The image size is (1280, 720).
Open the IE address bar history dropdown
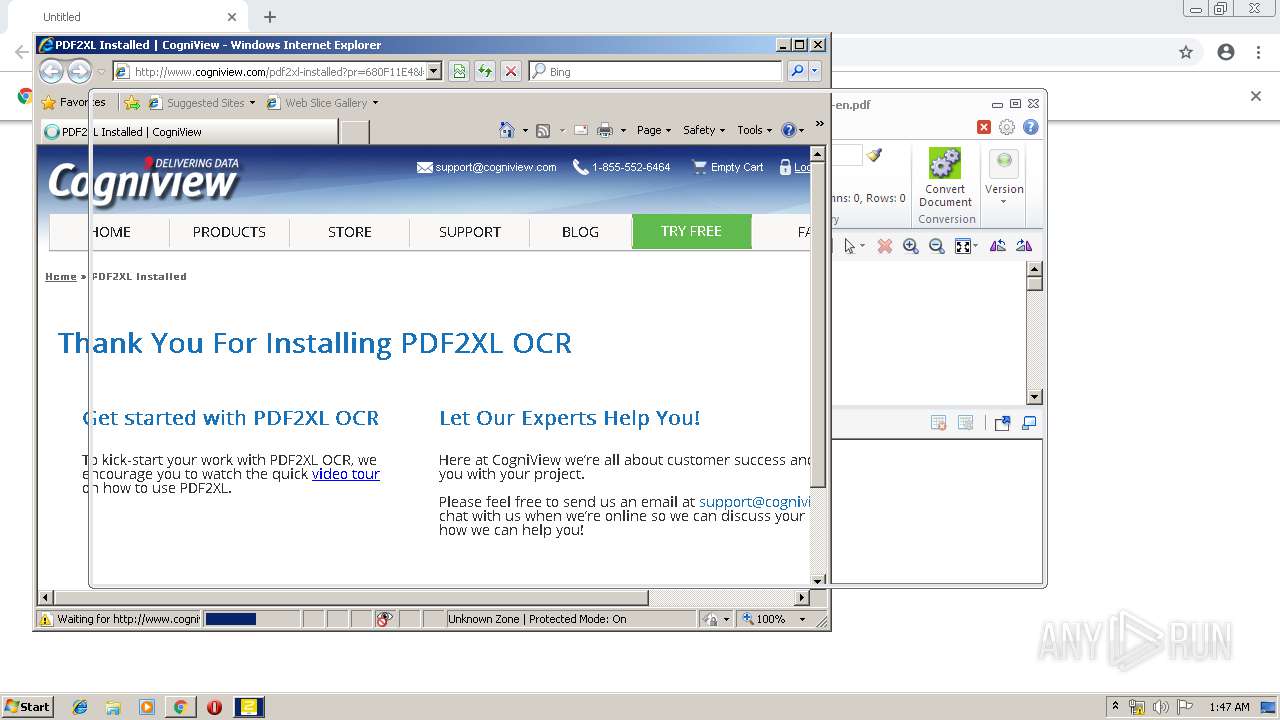[x=434, y=71]
